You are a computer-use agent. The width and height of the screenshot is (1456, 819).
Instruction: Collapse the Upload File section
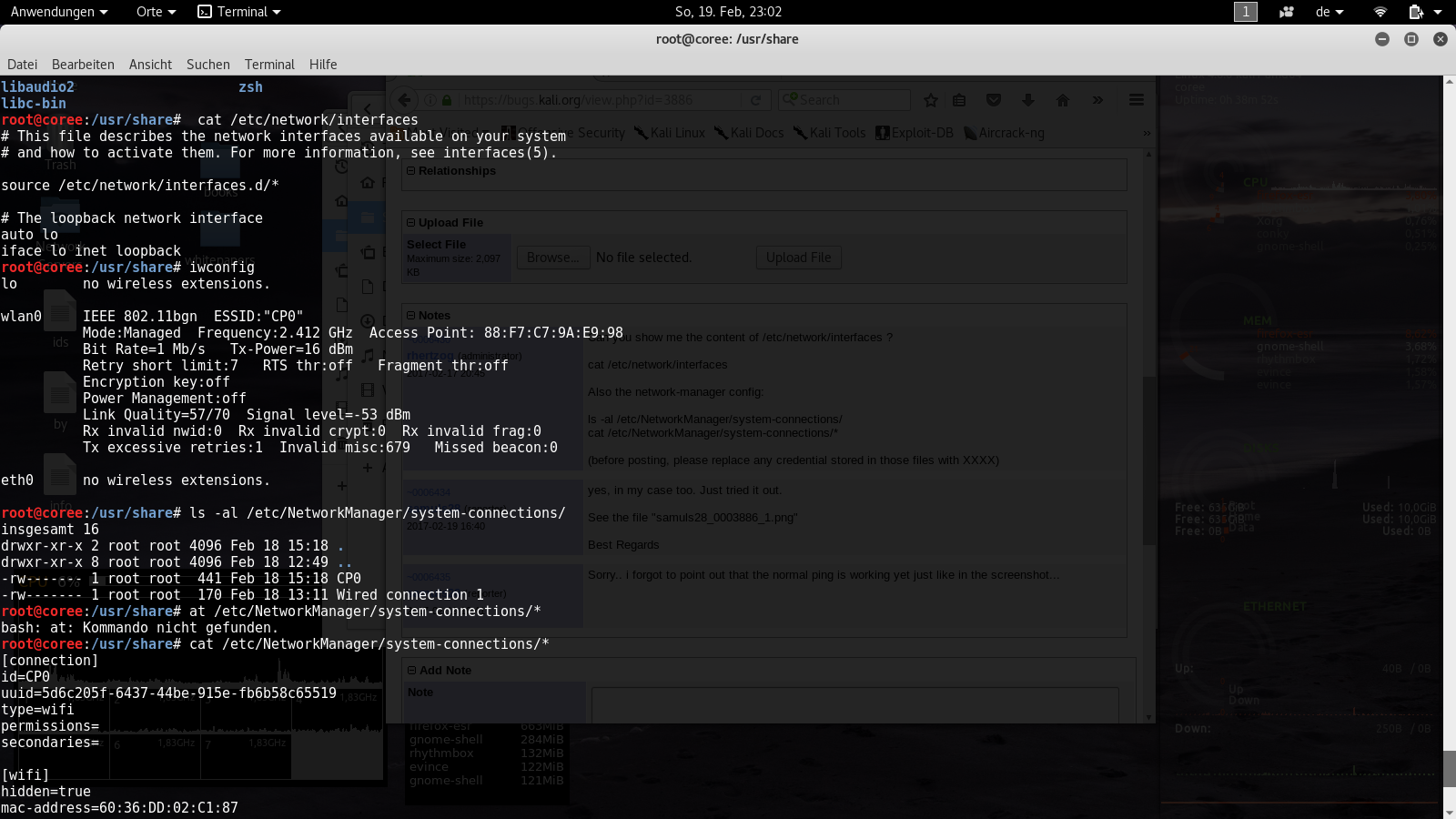[410, 223]
